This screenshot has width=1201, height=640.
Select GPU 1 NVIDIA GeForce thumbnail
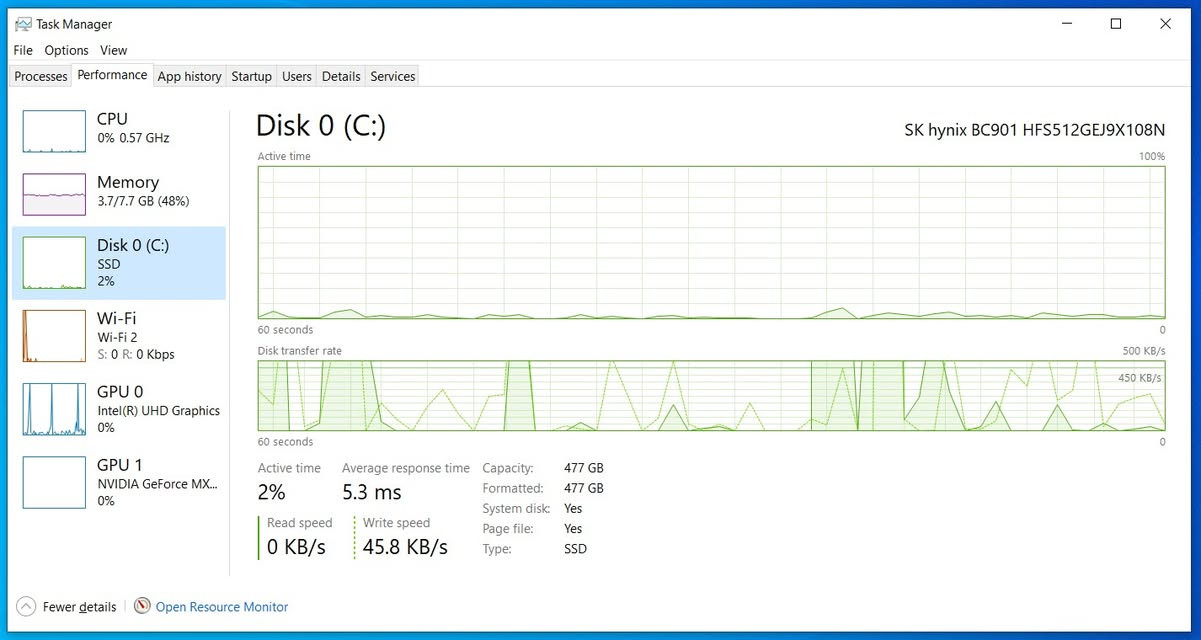pyautogui.click(x=54, y=482)
